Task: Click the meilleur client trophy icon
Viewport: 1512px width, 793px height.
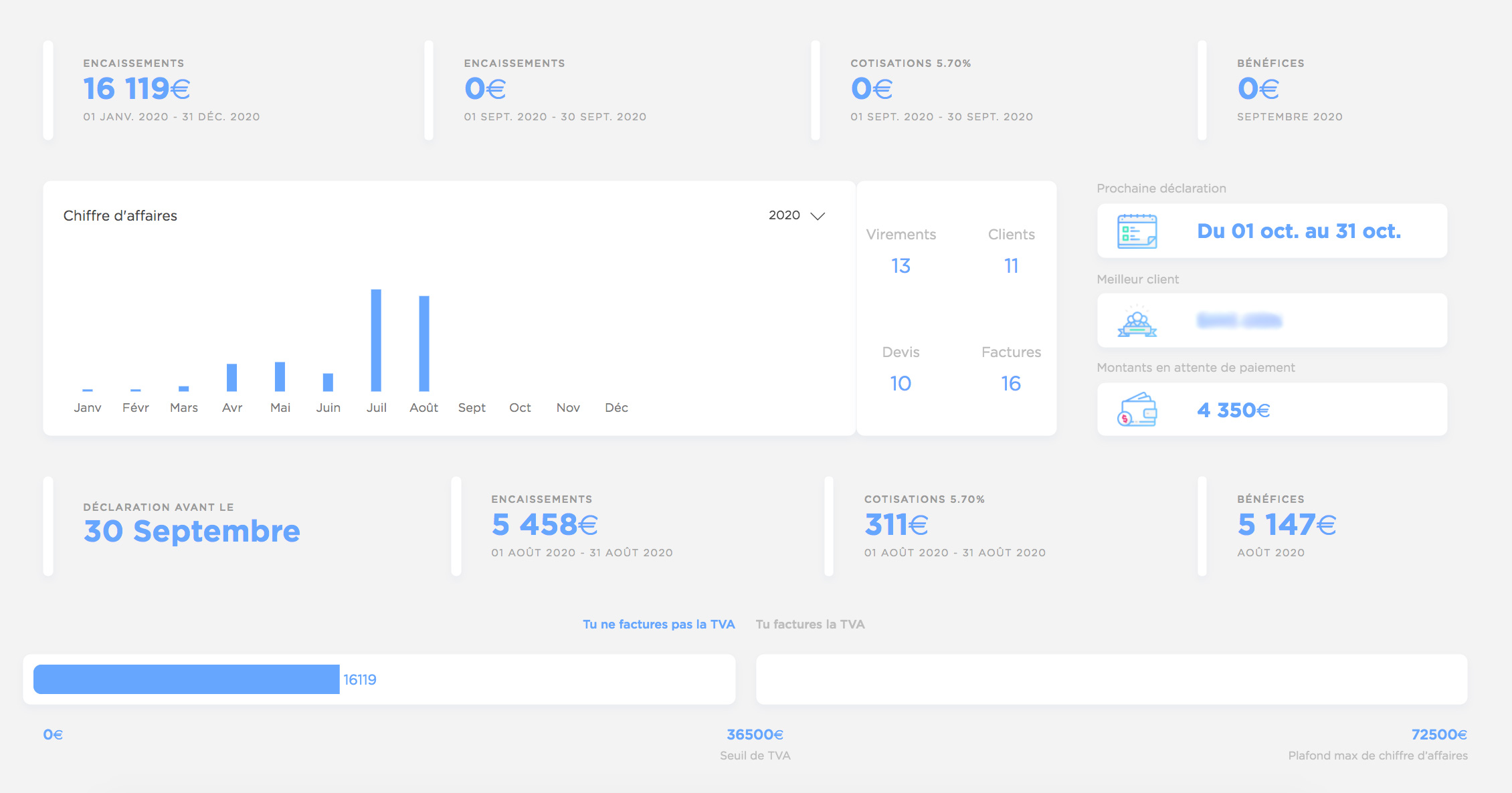Action: (1137, 320)
